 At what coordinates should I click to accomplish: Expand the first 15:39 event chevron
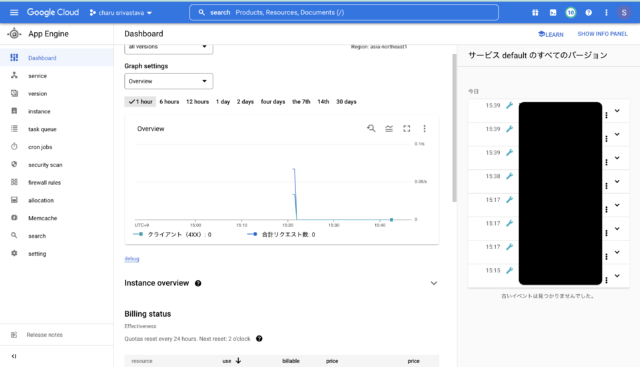pyautogui.click(x=617, y=111)
